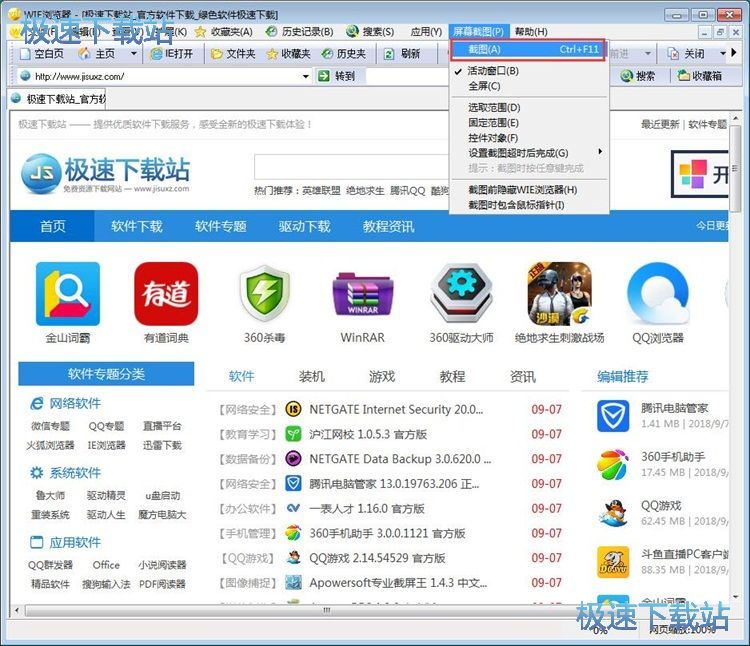
Task: Open the 主页 dropdown arrow
Action: [x=133, y=54]
